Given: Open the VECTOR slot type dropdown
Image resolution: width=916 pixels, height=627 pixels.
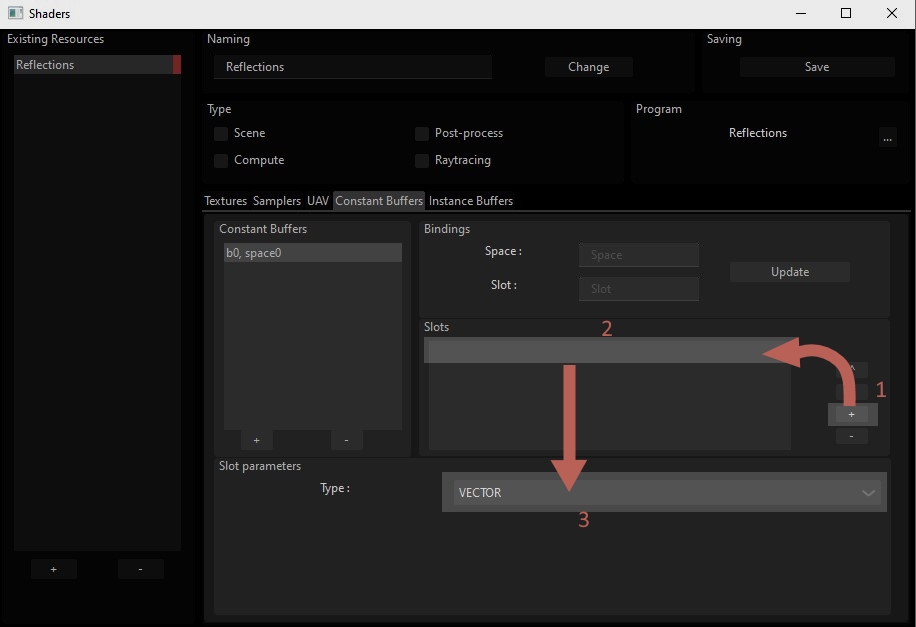Looking at the screenshot, I should (x=665, y=493).
